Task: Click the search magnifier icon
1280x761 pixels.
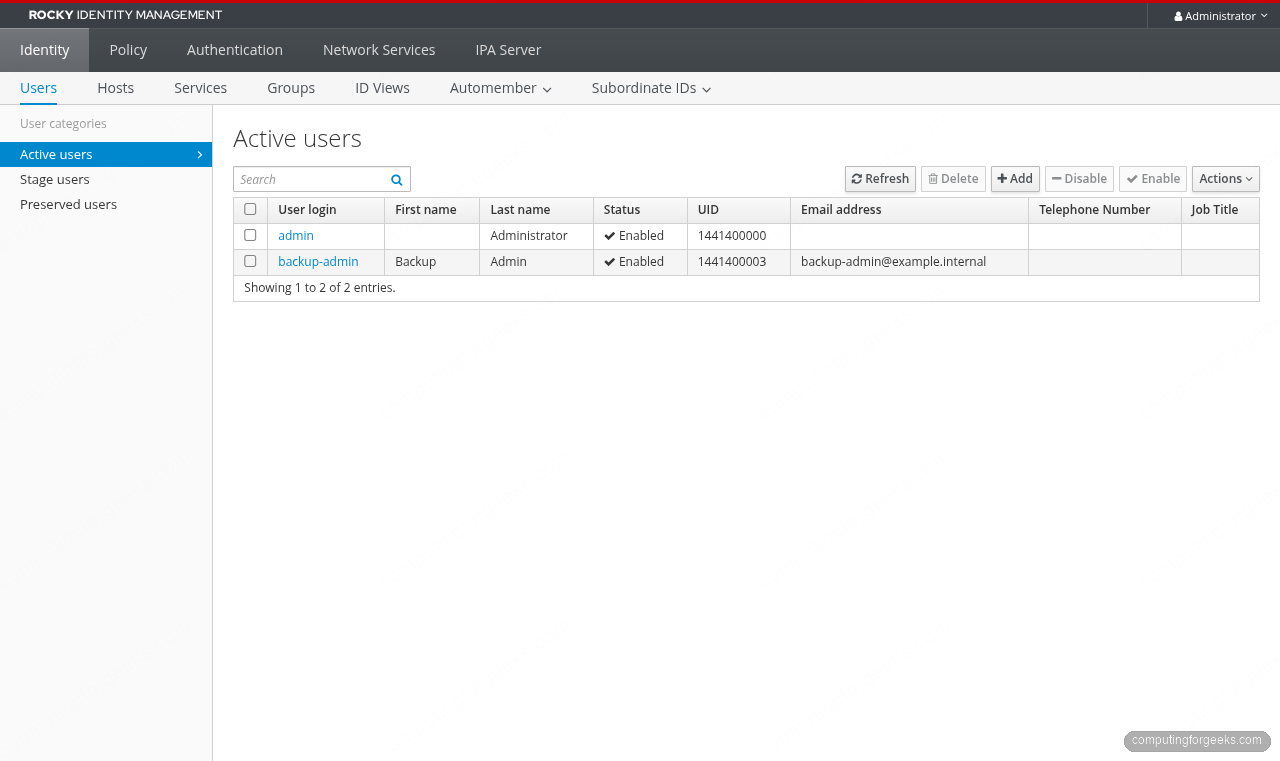Action: pos(396,179)
